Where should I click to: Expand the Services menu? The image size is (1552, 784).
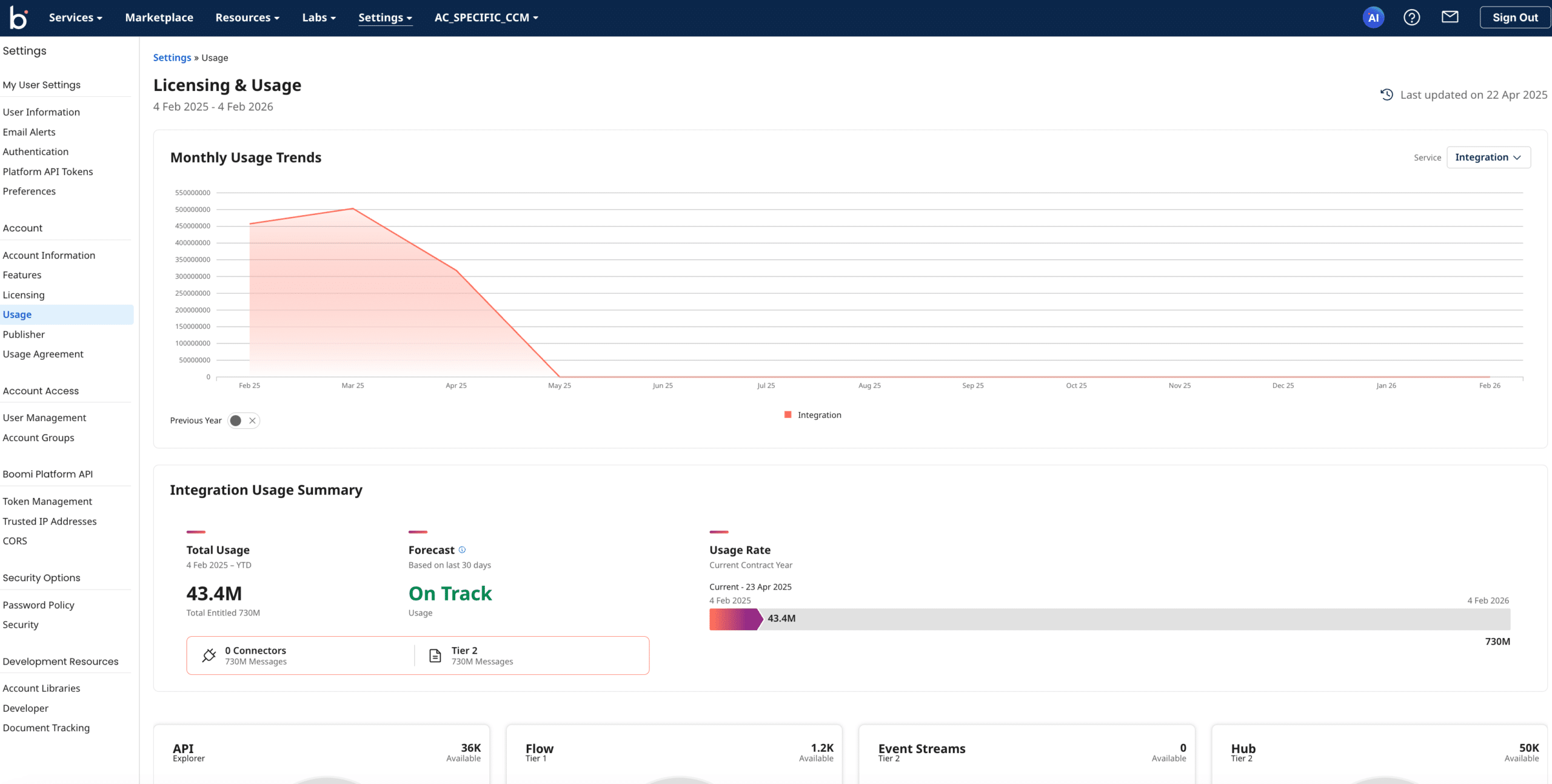[75, 18]
